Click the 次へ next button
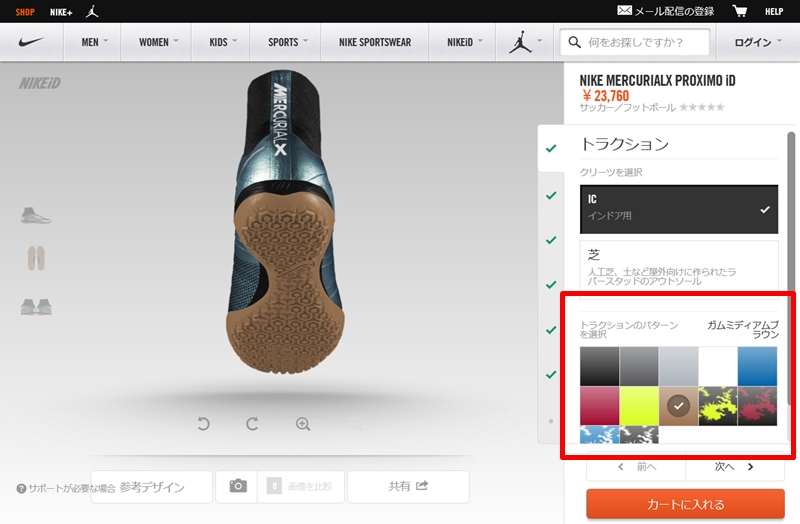The image size is (800, 524). click(x=733, y=466)
